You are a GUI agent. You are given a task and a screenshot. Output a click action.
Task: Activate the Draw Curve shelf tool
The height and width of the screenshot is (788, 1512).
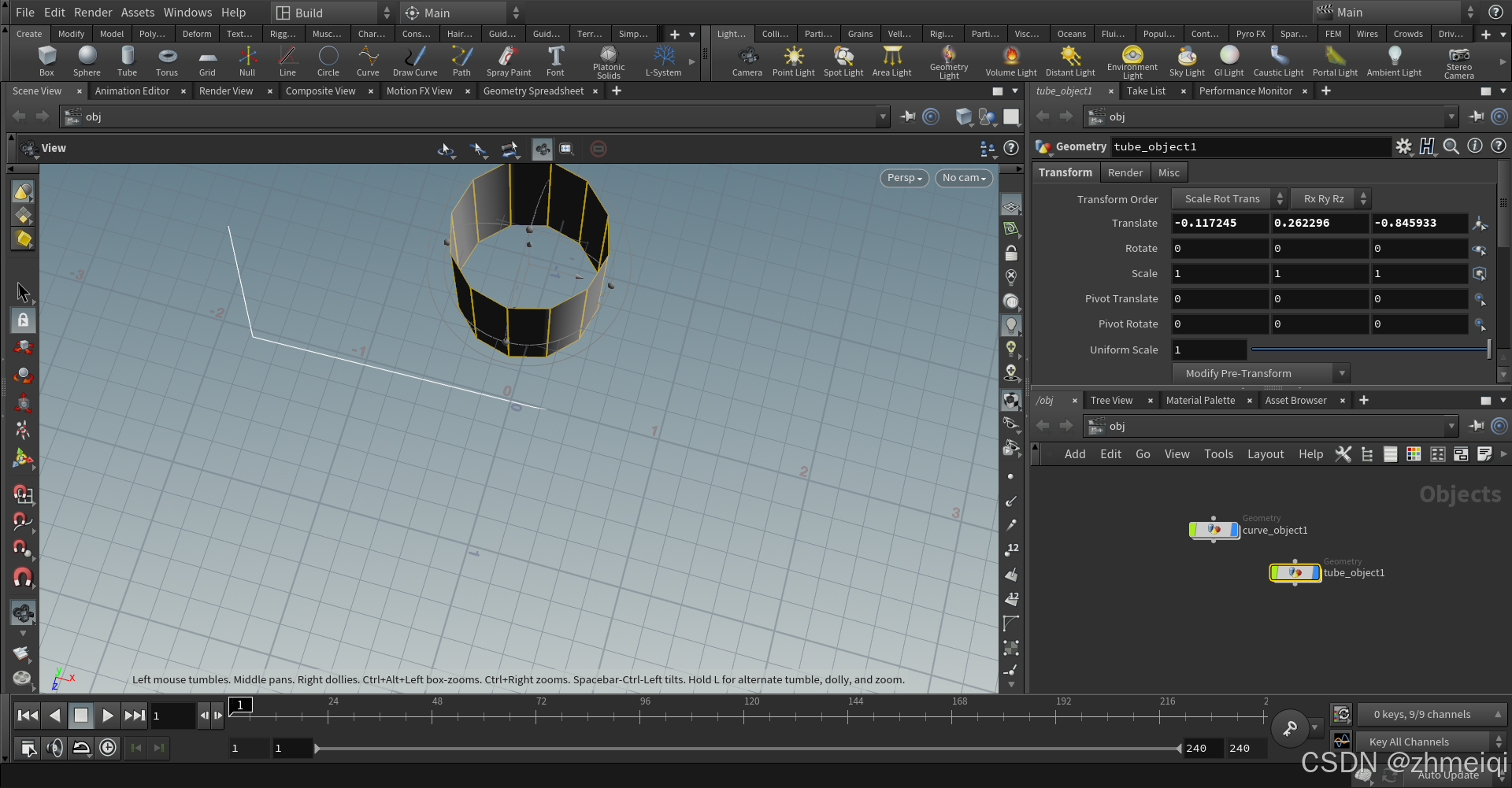414,61
